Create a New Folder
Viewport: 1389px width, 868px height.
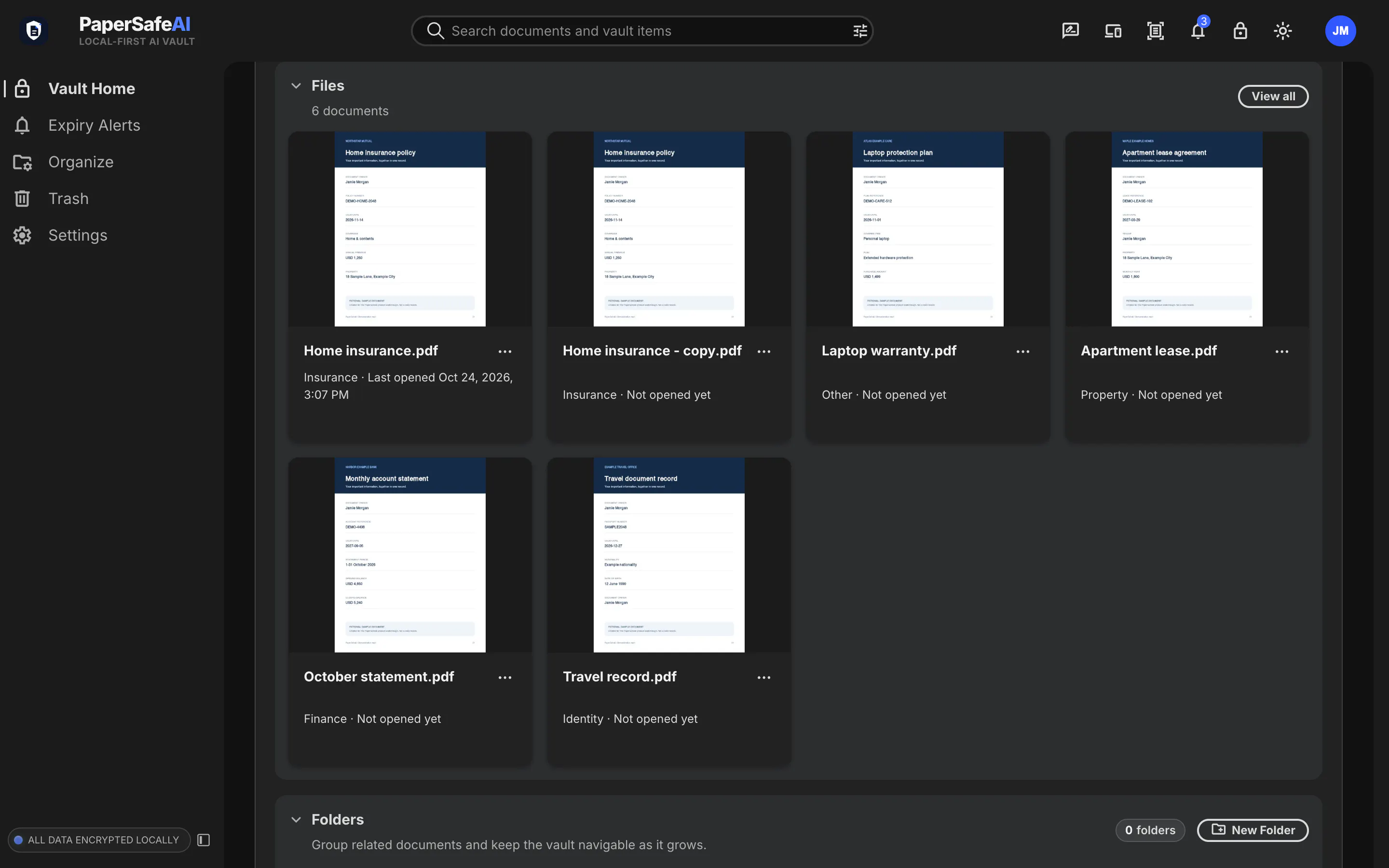coord(1253,830)
